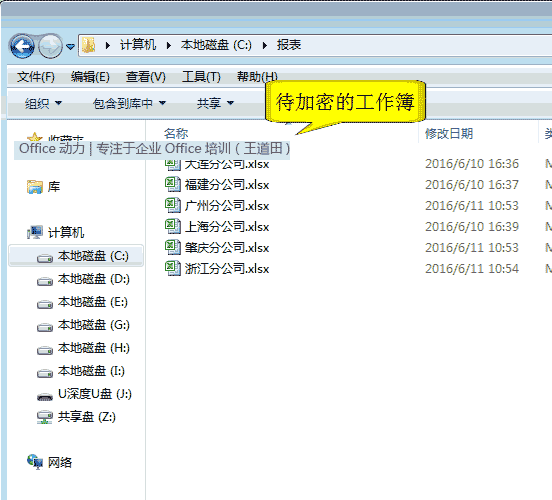Click the drive icon of 本地磁盘 (E:)
552x500 pixels.
pyautogui.click(x=45, y=304)
